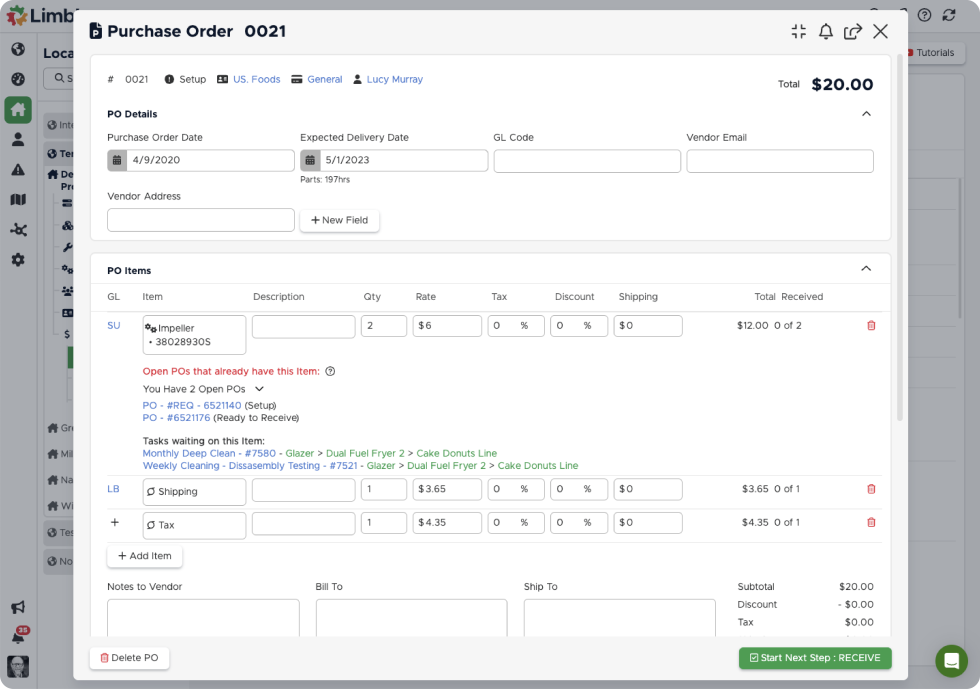
Task: Click the GL Code input field
Action: 587,161
